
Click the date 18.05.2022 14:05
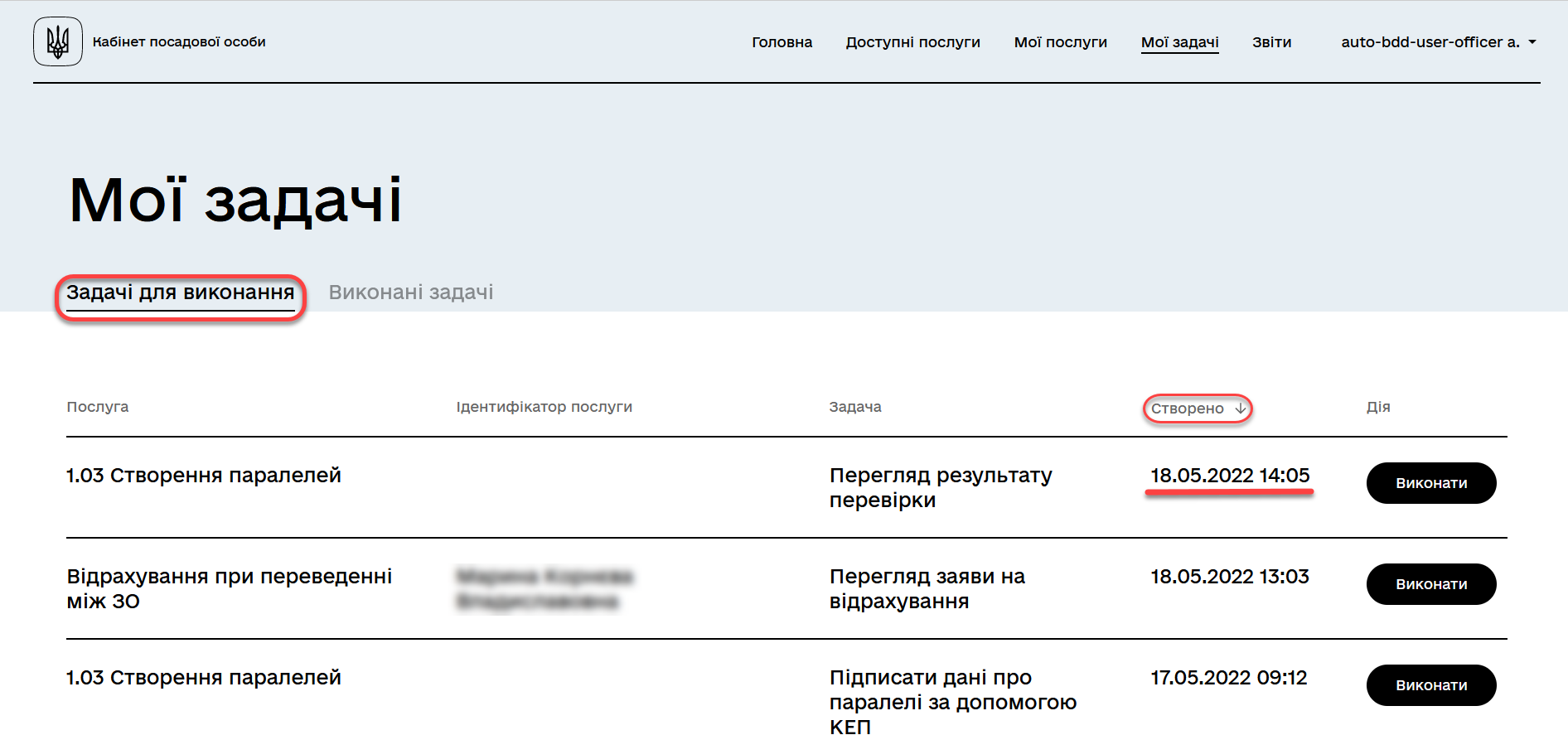click(1230, 475)
